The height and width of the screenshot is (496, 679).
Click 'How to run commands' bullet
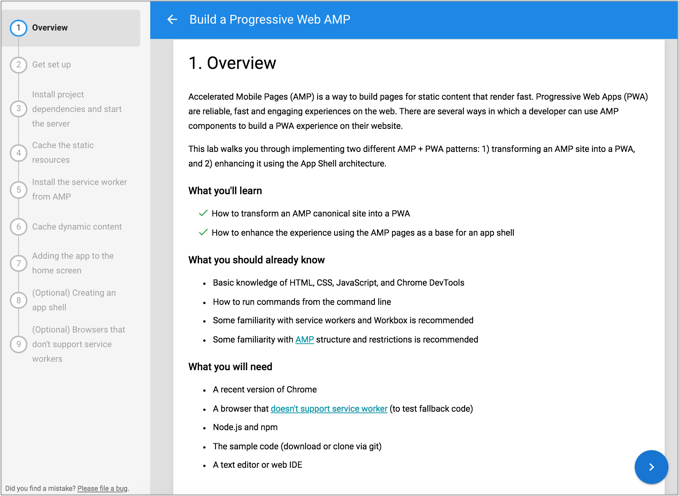(x=302, y=302)
